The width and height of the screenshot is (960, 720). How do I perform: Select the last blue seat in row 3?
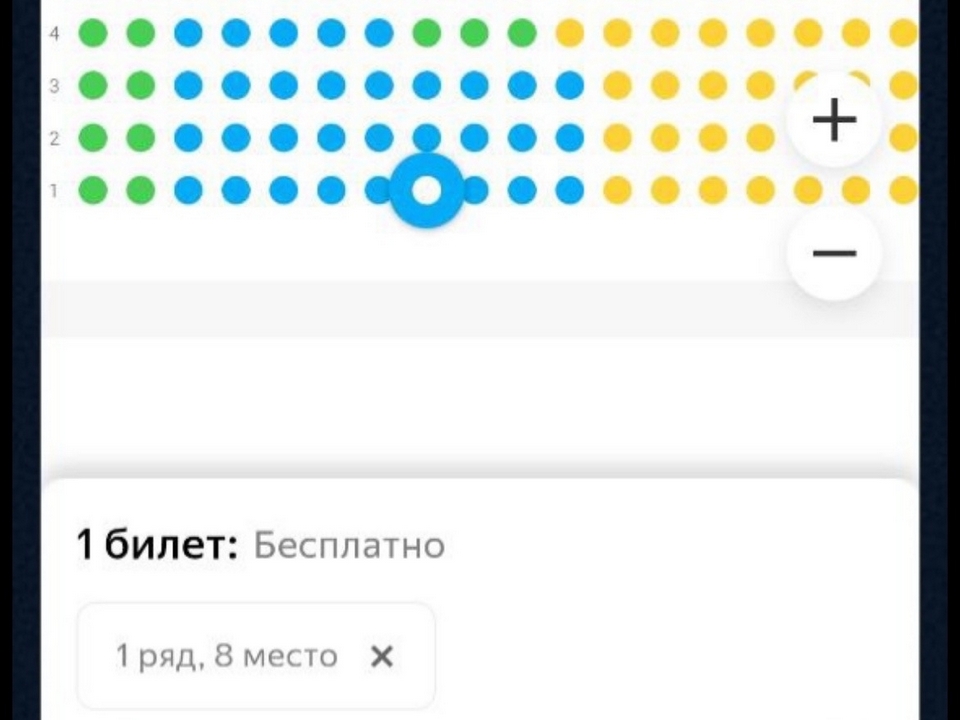tap(569, 85)
